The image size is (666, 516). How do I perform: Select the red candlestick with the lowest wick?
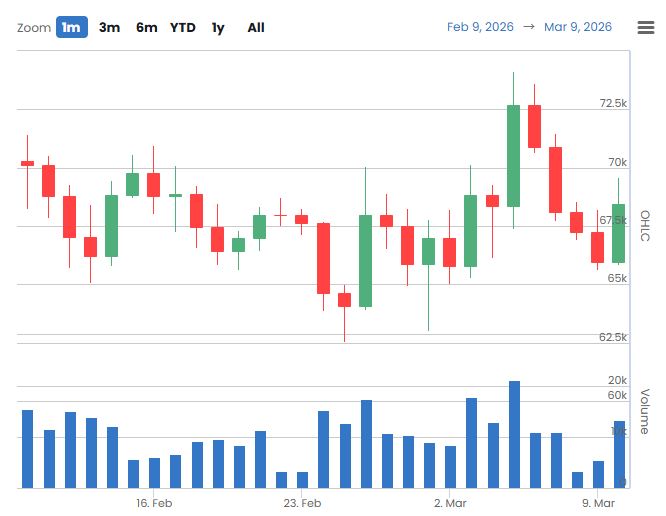tap(344, 300)
